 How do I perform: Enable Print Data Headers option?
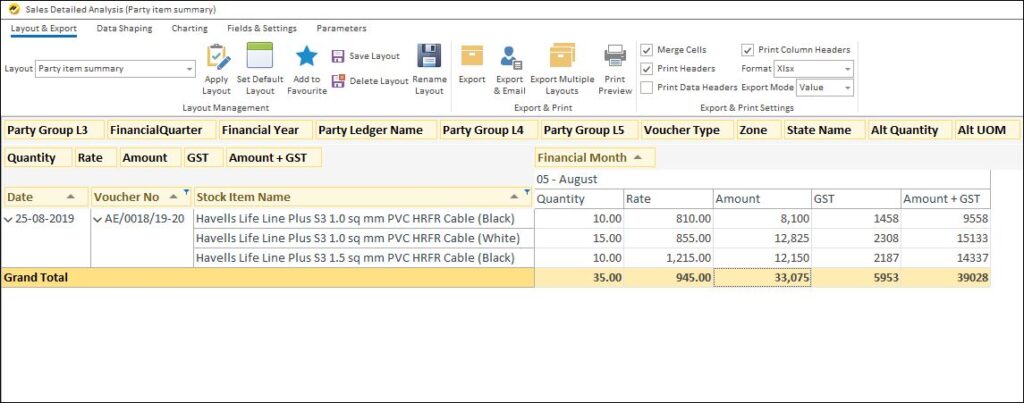click(x=647, y=88)
